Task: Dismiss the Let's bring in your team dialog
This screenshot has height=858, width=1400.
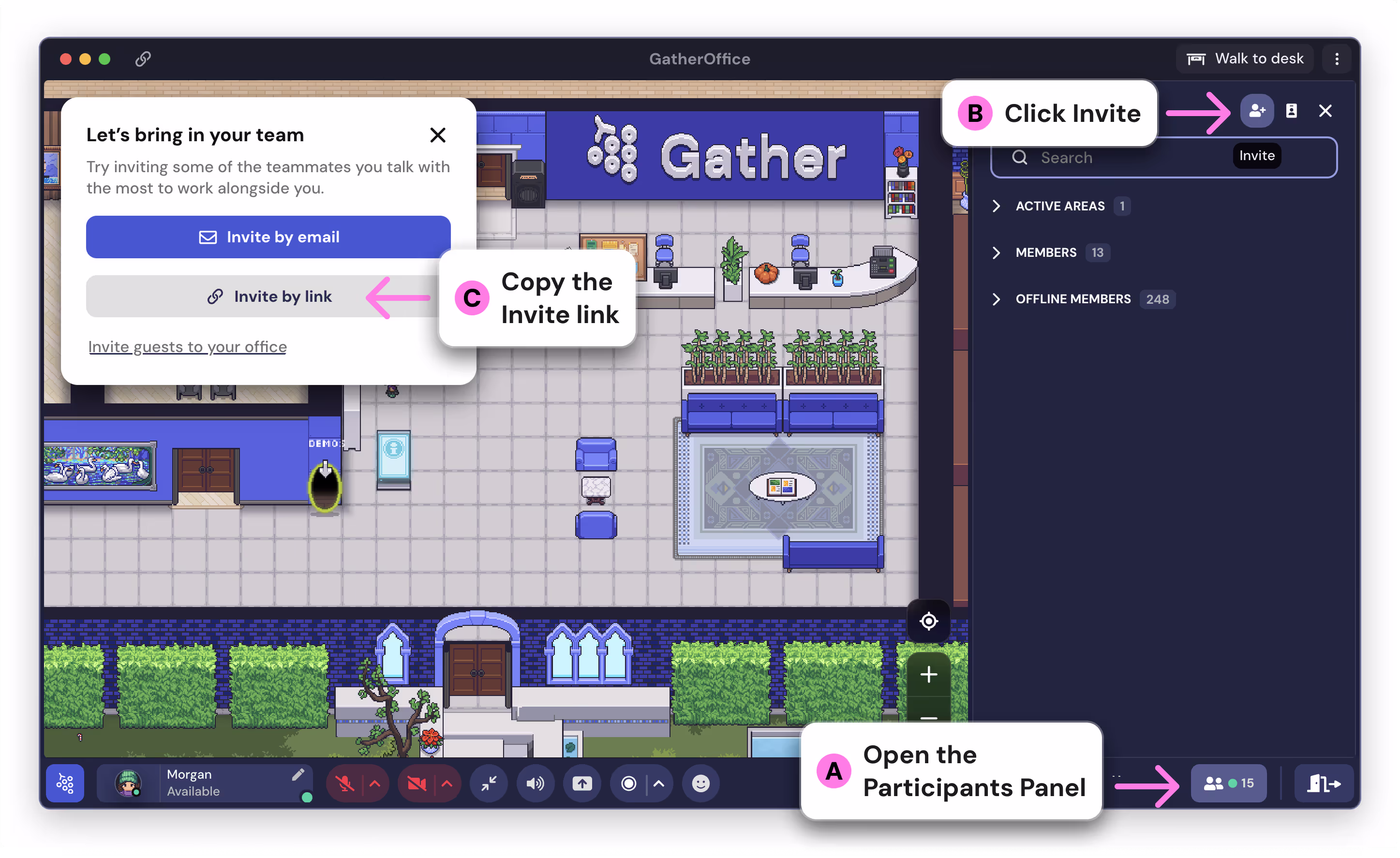Action: click(x=437, y=134)
